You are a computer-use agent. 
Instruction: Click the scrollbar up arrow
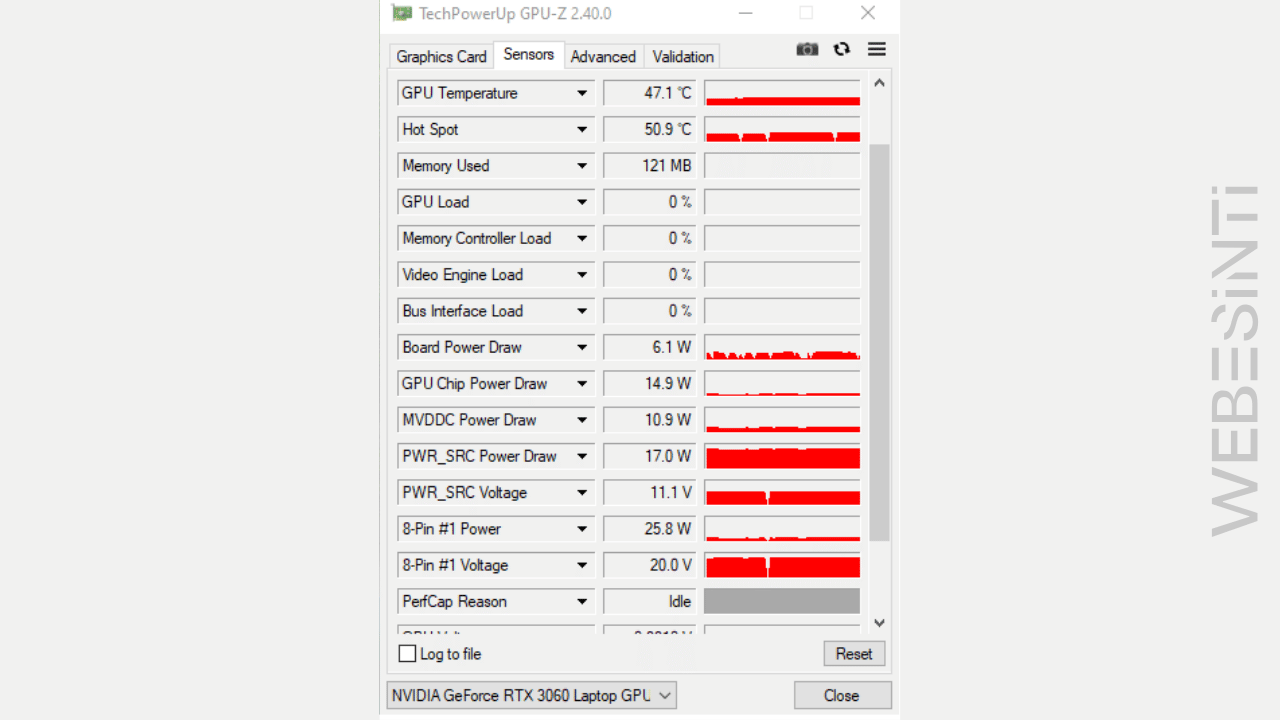pos(879,84)
